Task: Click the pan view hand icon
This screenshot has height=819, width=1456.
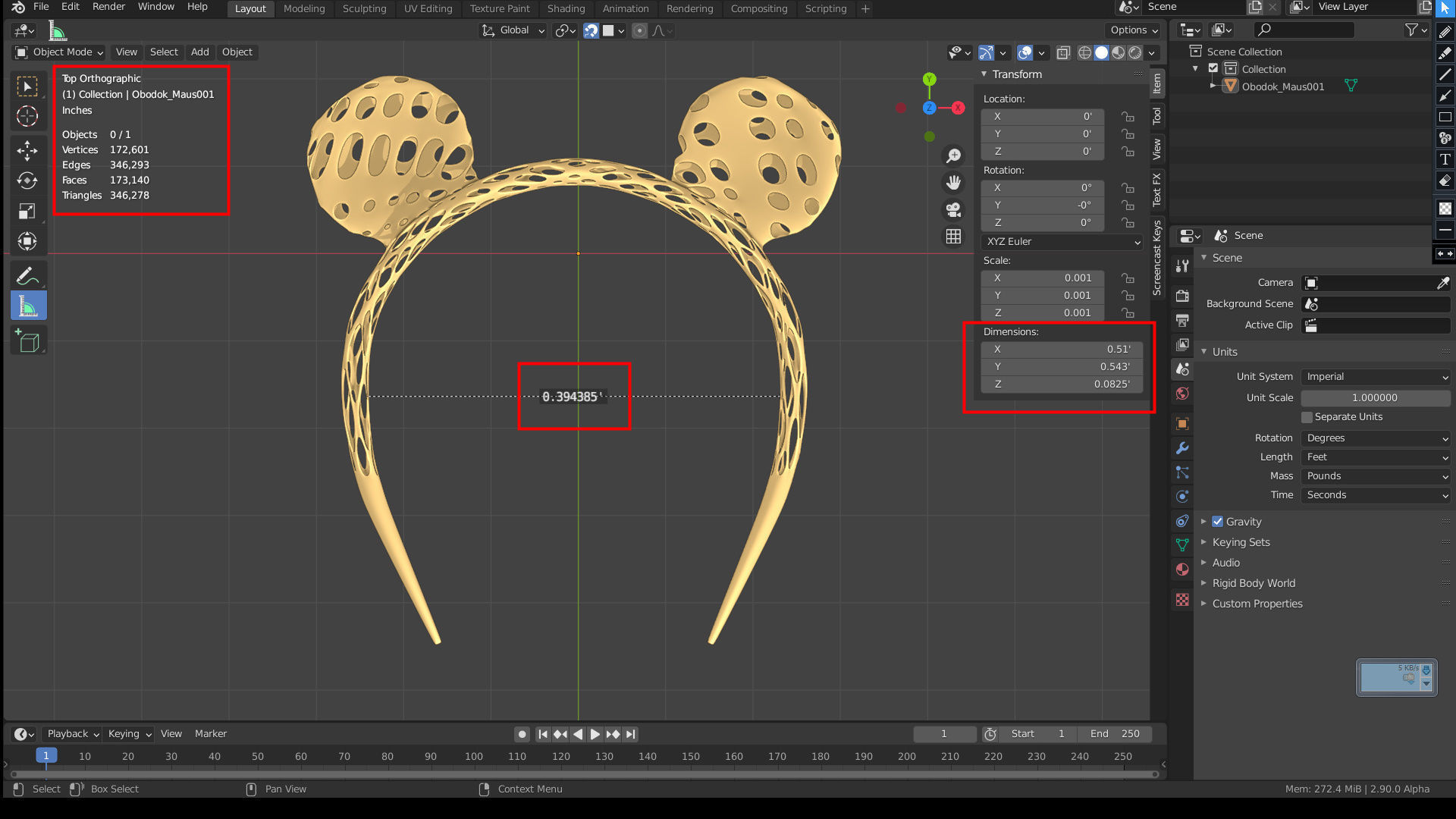Action: pyautogui.click(x=953, y=183)
